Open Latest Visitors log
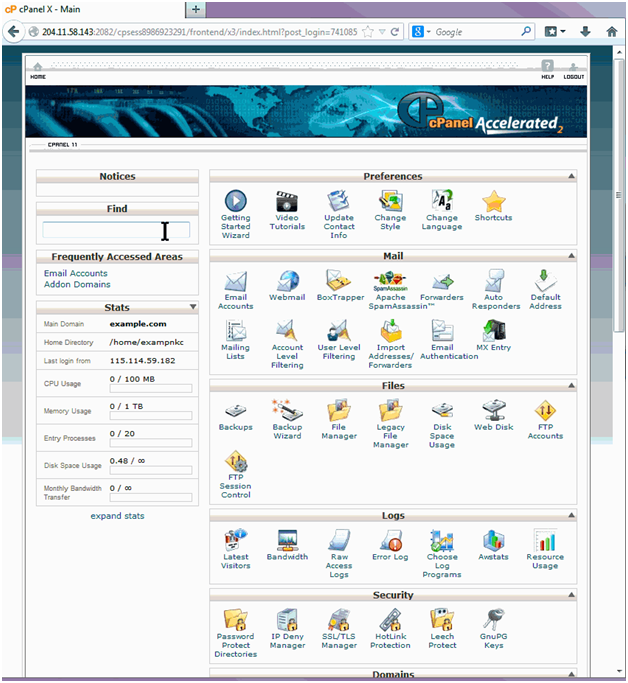Viewport: 628px width, 683px height. pos(236,549)
